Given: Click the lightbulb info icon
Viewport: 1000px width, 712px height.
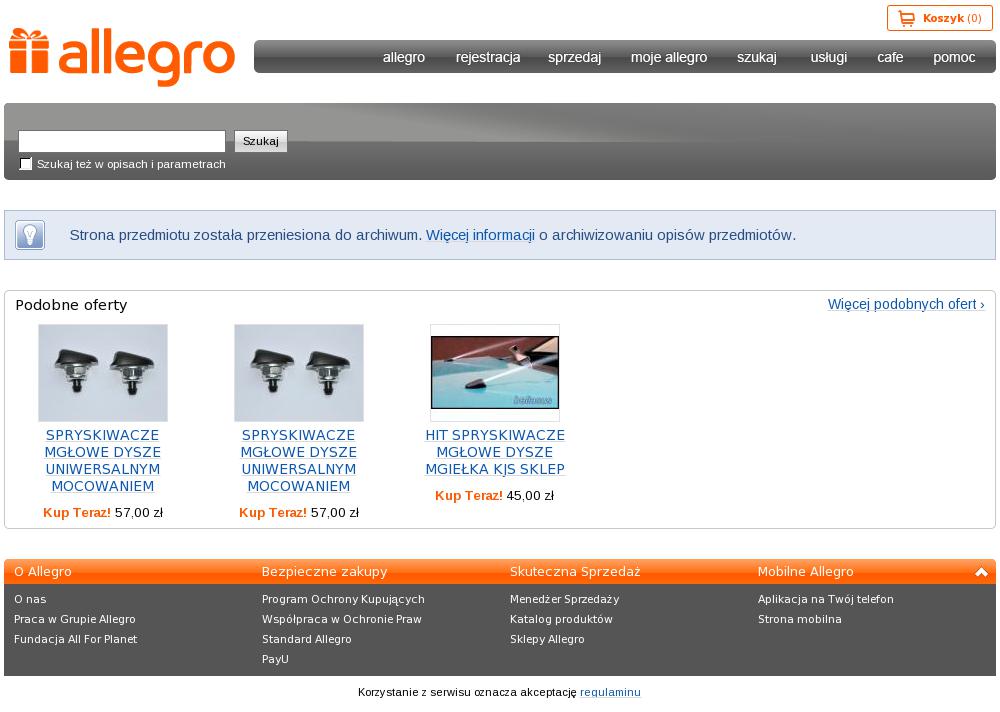Looking at the screenshot, I should click(x=30, y=235).
